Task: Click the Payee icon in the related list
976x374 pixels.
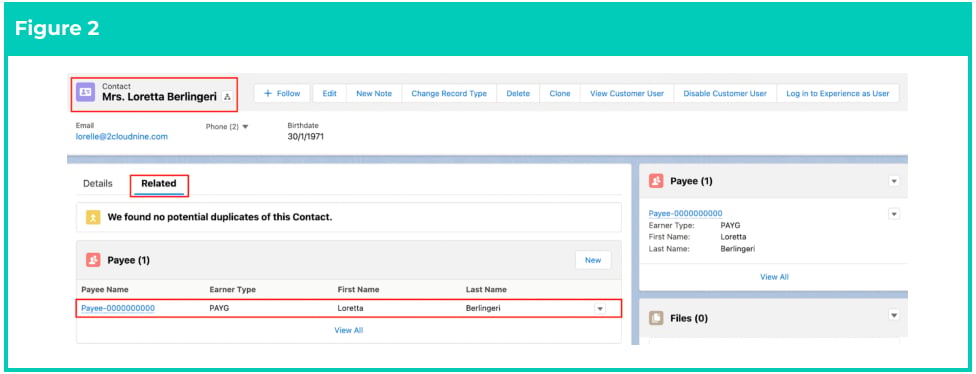Action: click(93, 260)
